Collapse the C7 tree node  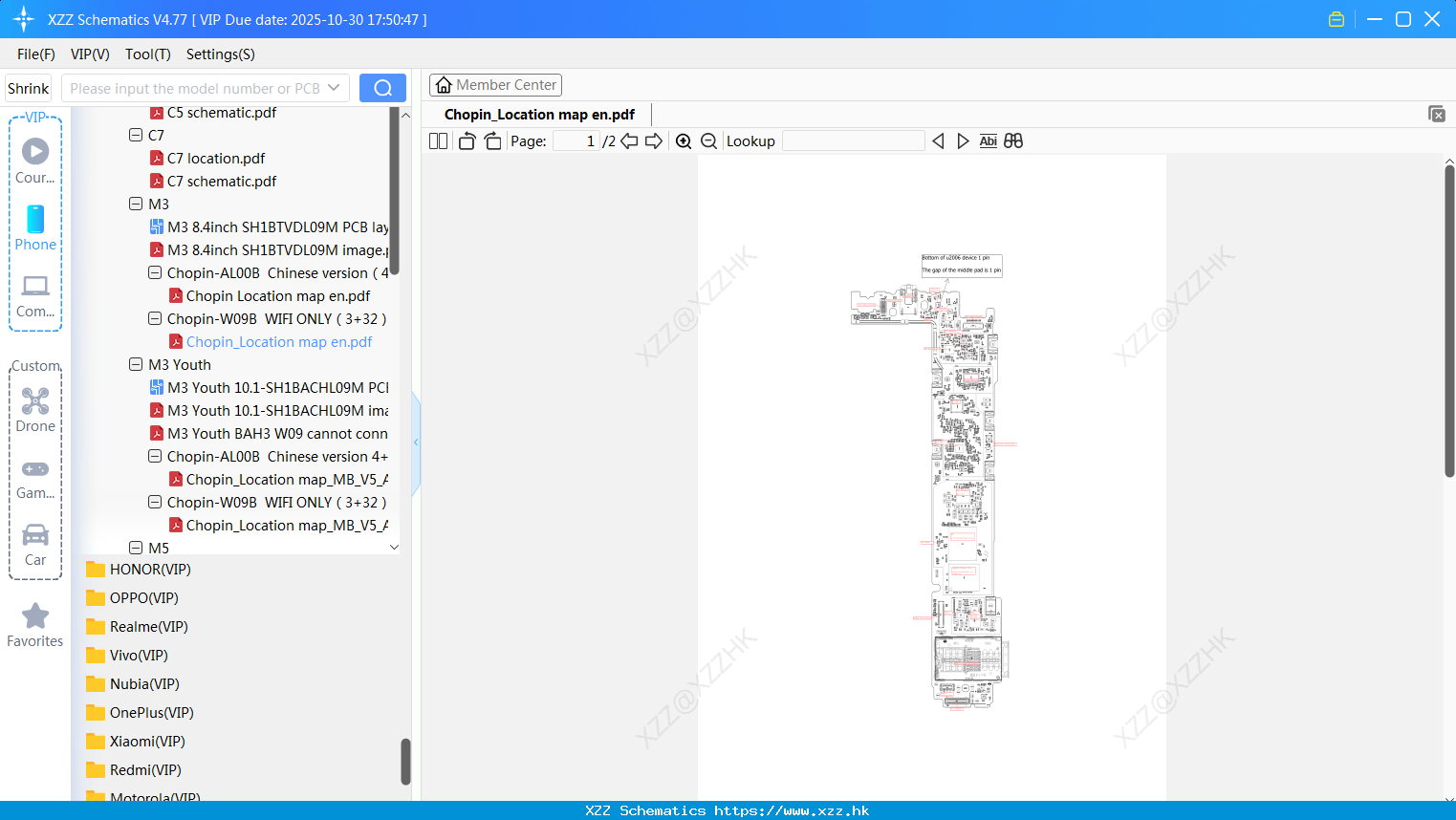point(136,135)
